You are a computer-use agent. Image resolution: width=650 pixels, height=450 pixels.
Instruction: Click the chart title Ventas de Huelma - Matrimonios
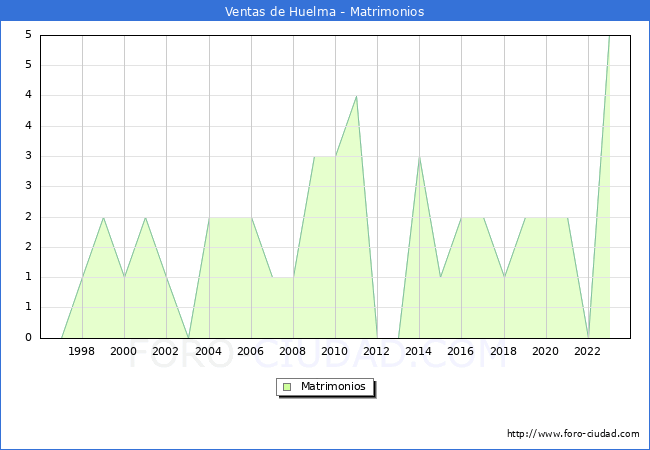[325, 11]
